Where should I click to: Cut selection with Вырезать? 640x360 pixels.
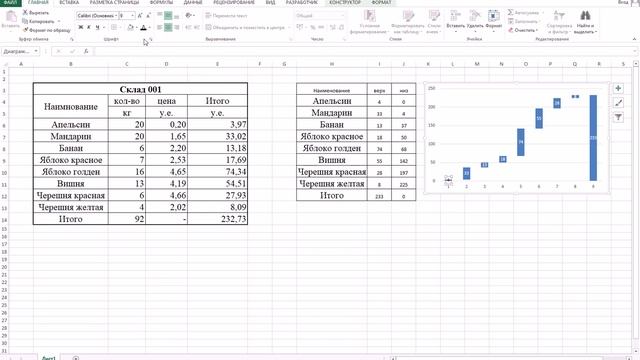pyautogui.click(x=36, y=13)
